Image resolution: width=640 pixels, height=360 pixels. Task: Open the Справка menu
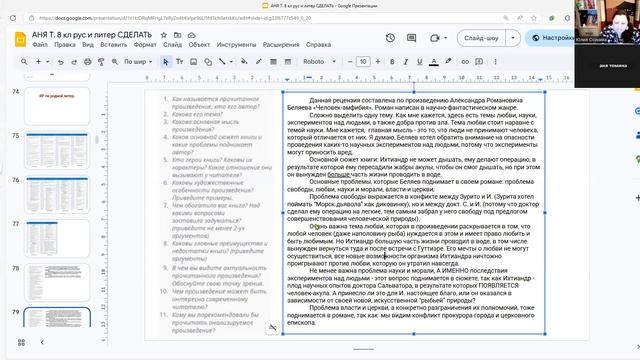point(318,44)
